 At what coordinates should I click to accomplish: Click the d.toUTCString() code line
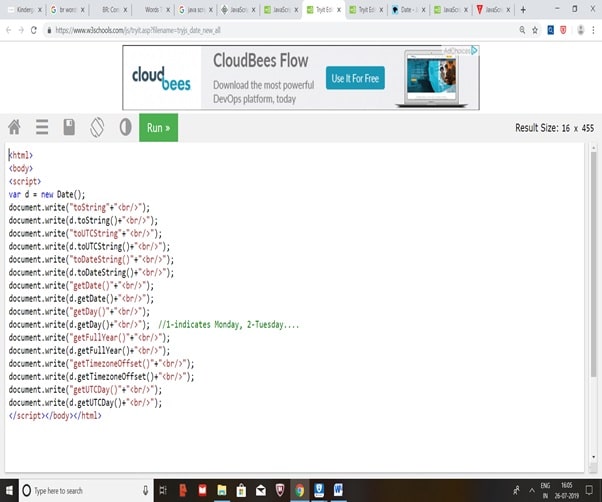[x=89, y=246]
